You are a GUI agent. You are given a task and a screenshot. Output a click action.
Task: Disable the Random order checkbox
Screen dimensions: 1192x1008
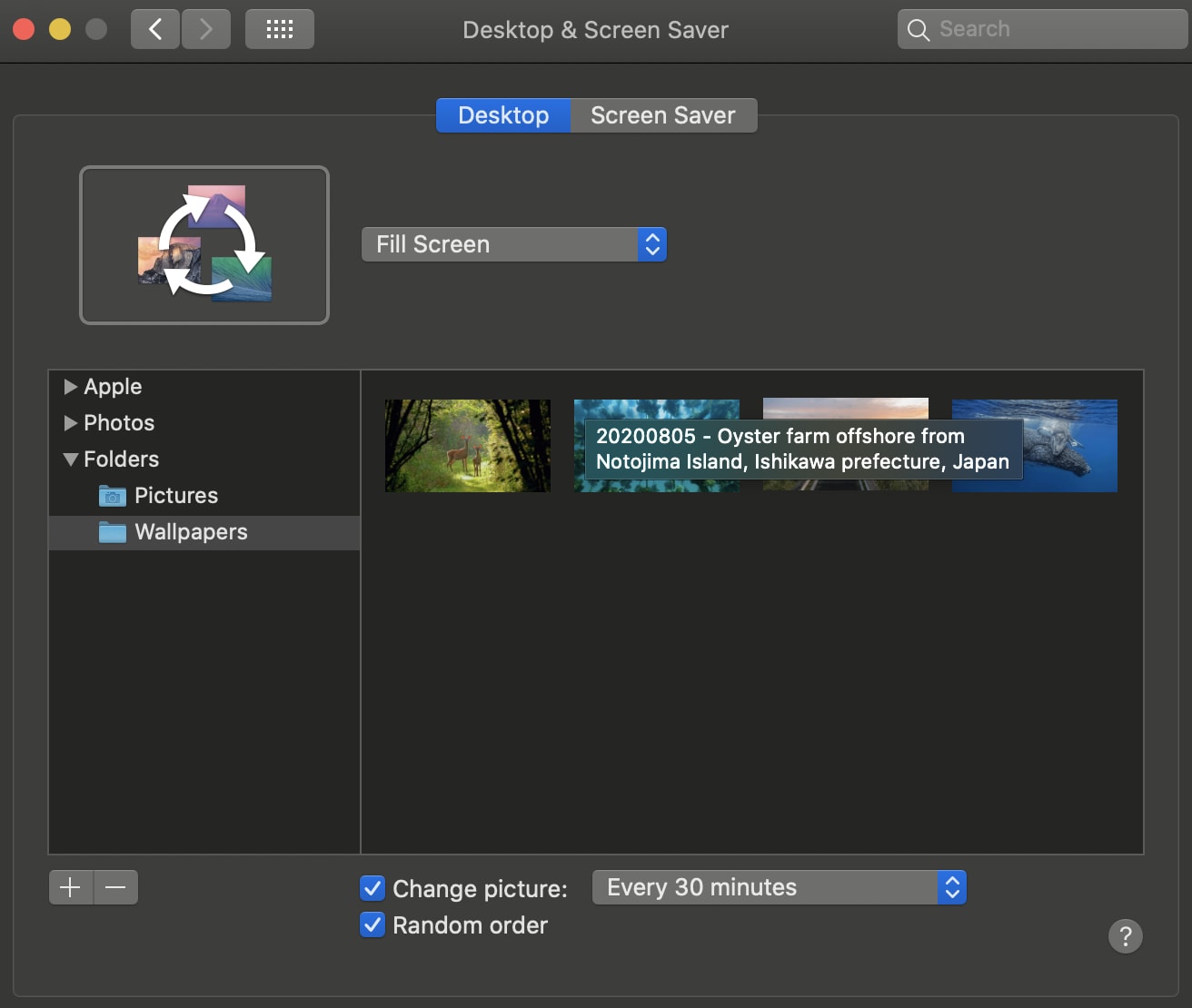pos(372,924)
